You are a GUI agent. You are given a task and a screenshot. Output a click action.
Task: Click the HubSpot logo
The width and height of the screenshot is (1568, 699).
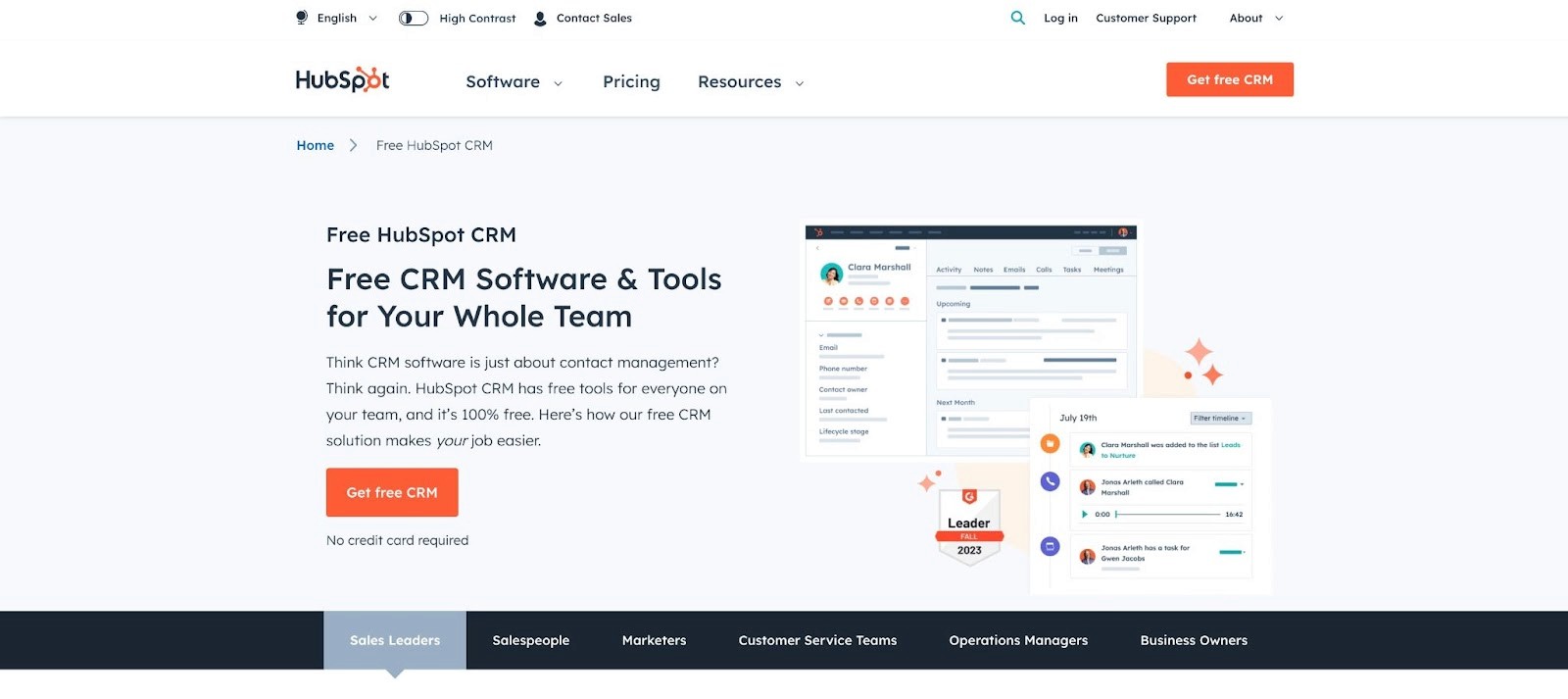342,79
